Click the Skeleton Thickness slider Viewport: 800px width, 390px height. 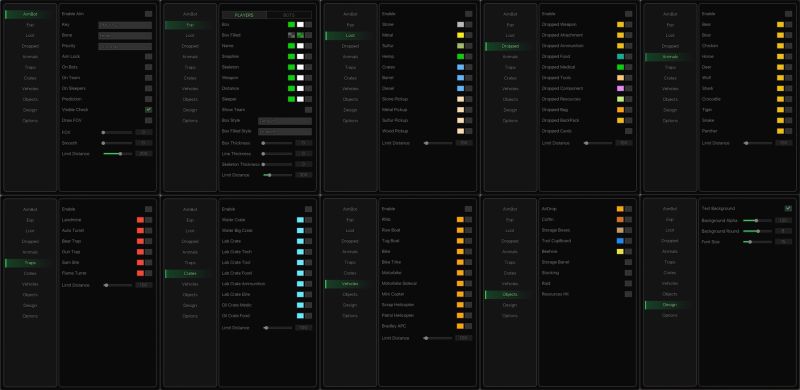(277, 164)
